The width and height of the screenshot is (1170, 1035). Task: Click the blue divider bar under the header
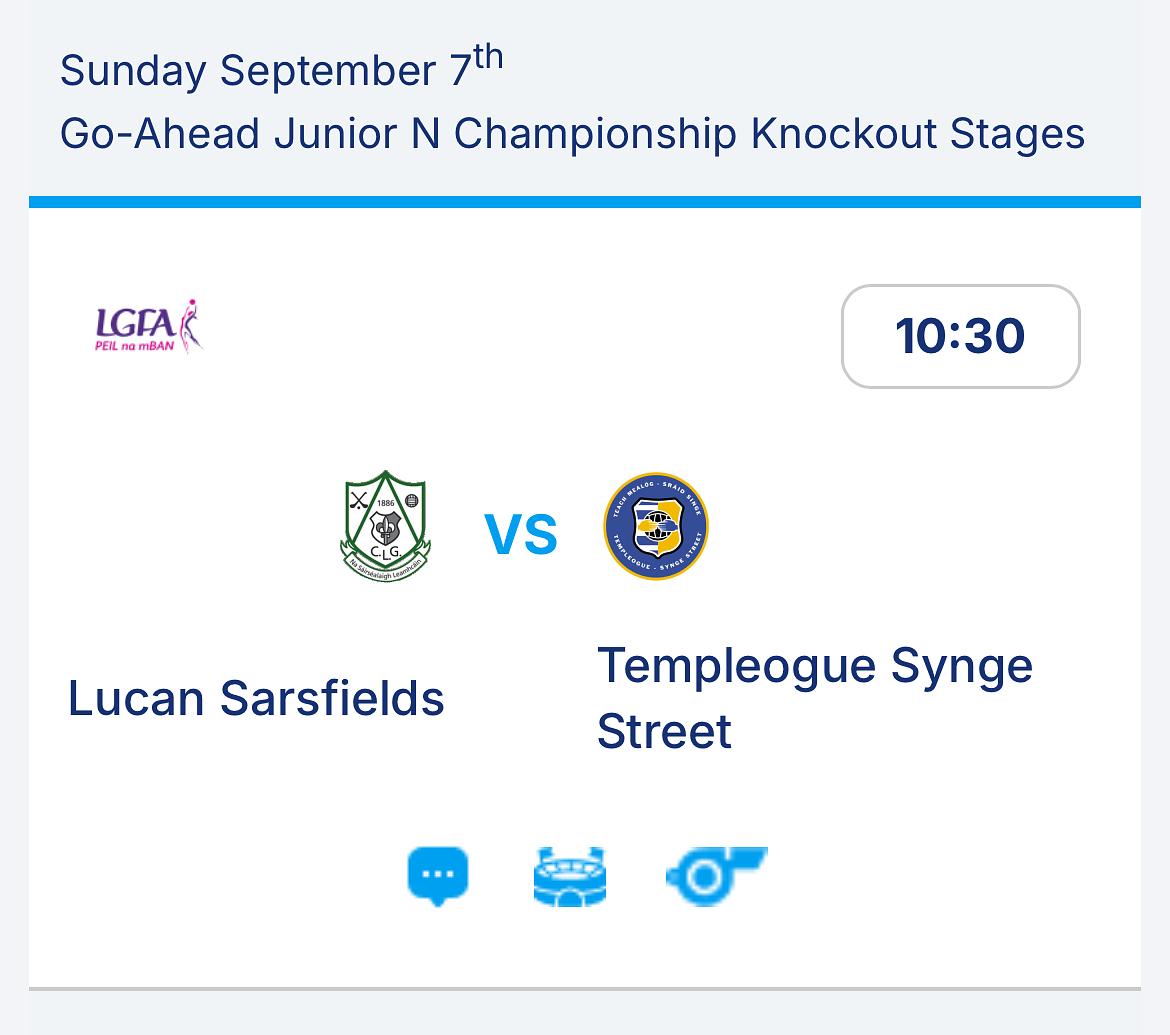pyautogui.click(x=585, y=202)
